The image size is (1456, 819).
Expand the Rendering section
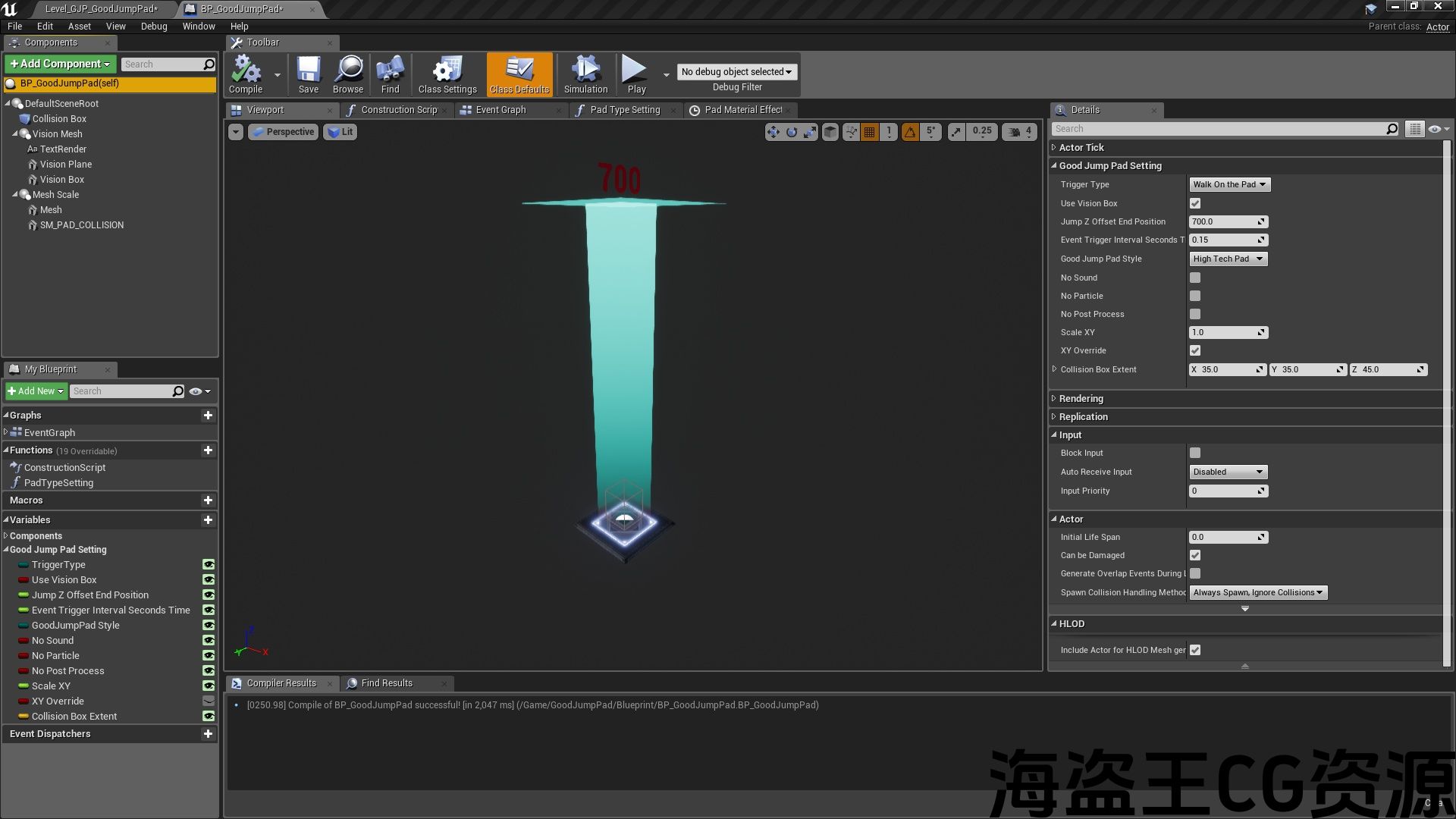[1081, 399]
